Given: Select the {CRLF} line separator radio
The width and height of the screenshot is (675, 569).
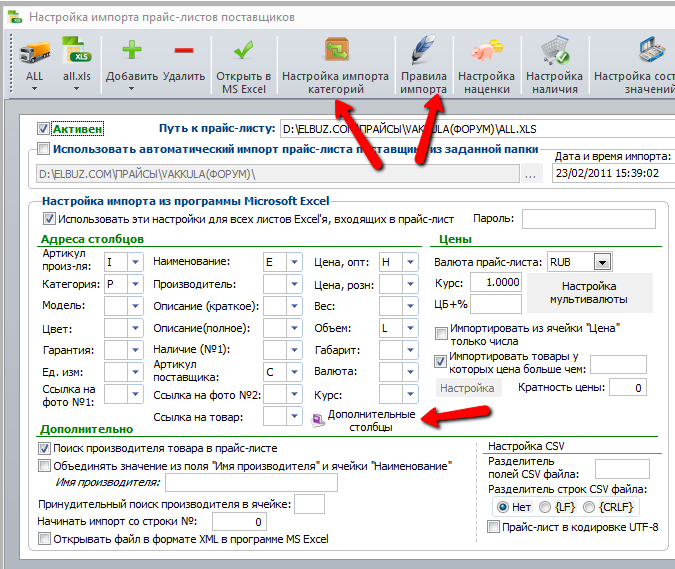Looking at the screenshot, I should tap(589, 507).
